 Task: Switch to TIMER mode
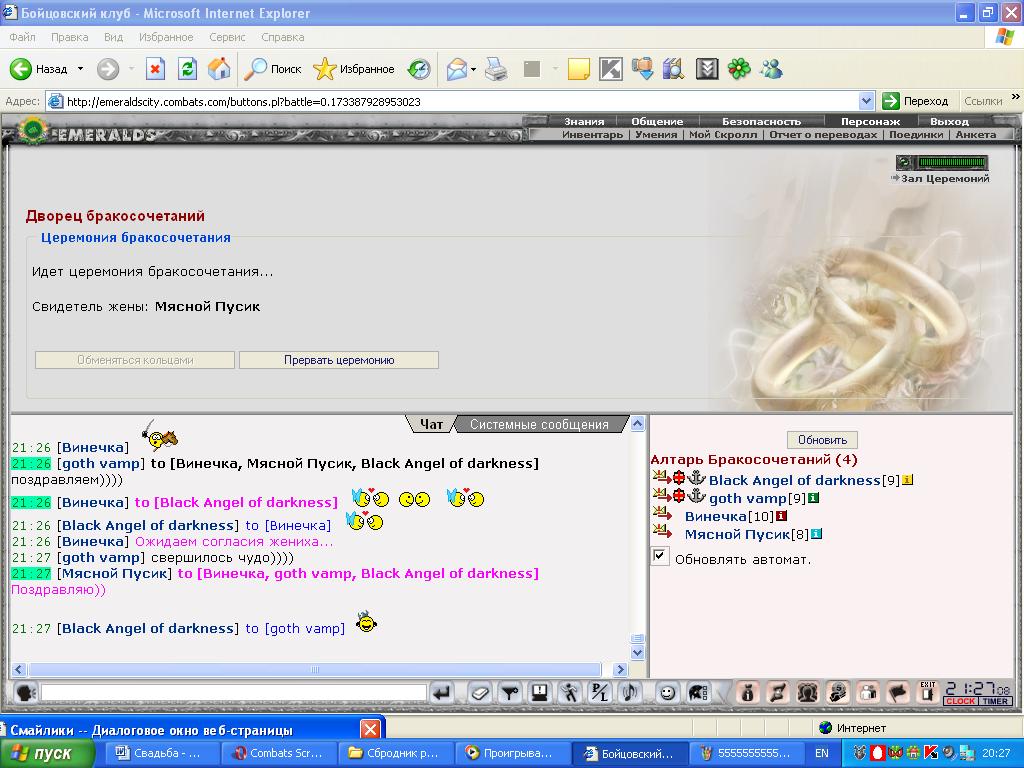(995, 701)
